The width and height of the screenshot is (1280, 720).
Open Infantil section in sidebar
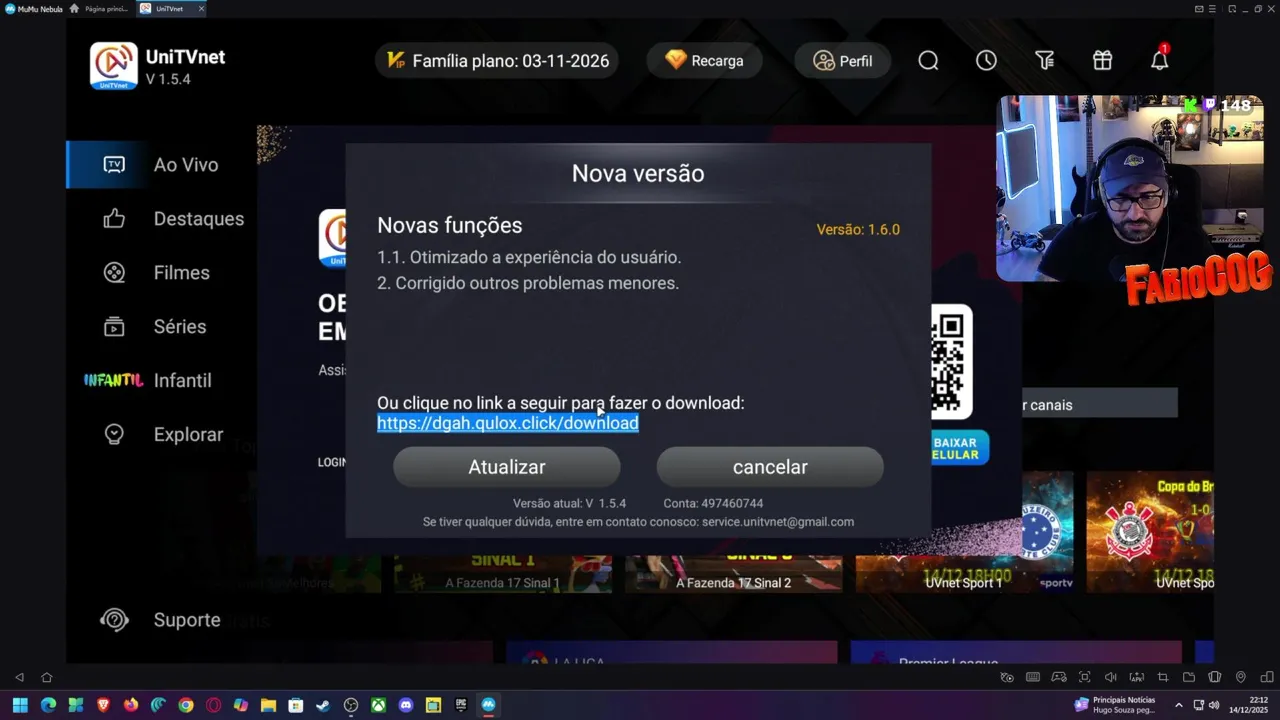click(147, 381)
